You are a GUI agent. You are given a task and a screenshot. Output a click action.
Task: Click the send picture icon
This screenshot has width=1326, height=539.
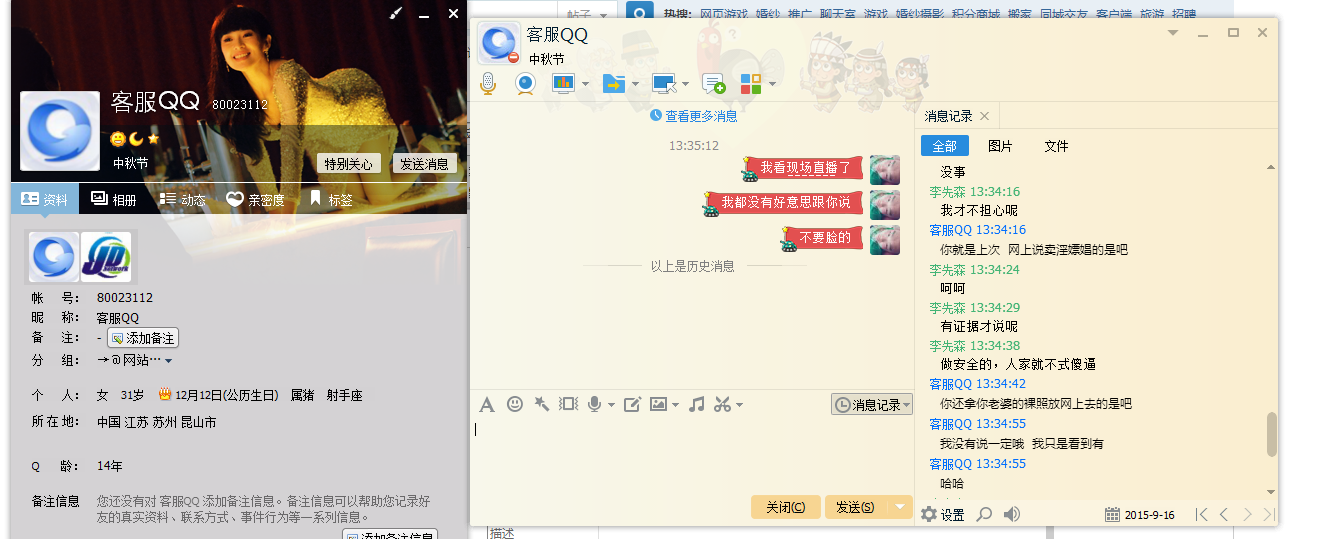point(658,404)
